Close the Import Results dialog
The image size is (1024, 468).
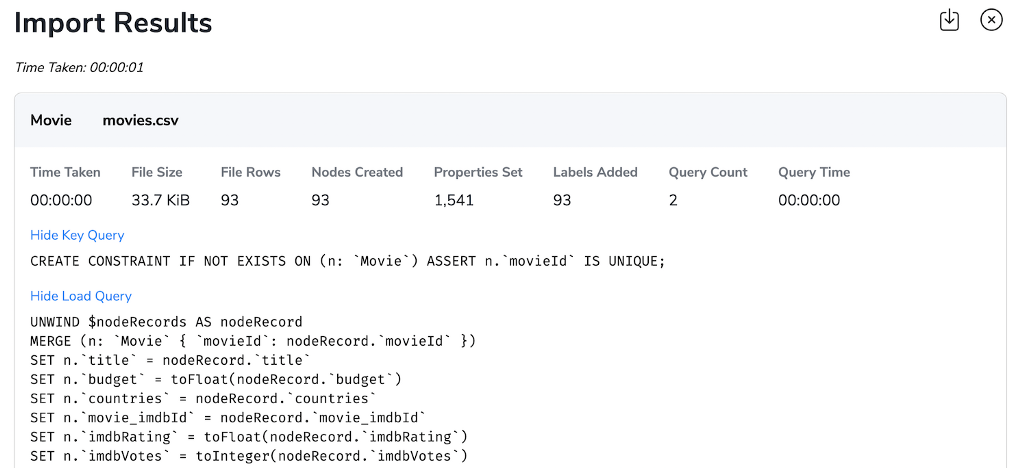coord(991,20)
